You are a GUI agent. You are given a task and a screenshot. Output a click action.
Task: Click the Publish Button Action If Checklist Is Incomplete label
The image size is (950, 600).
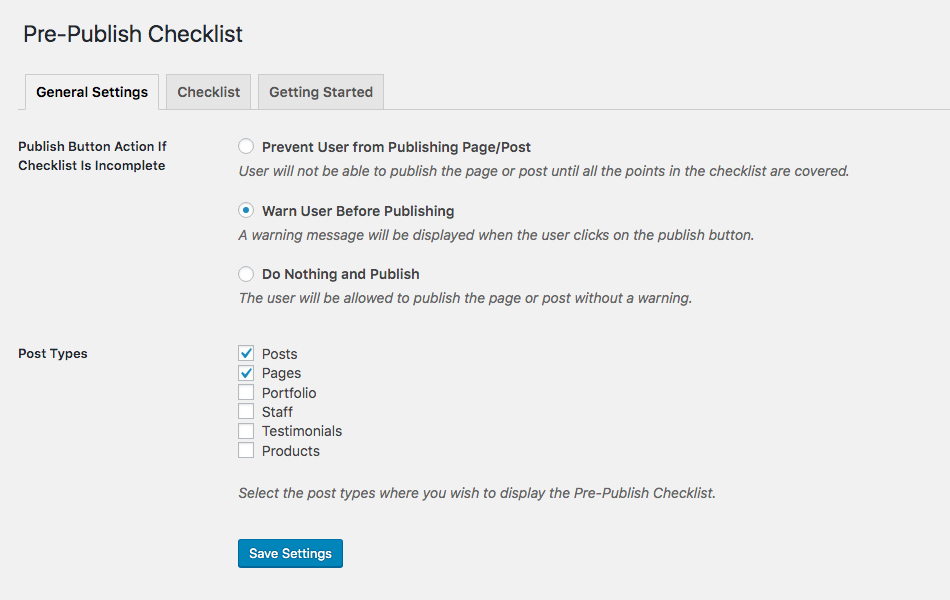(x=92, y=156)
